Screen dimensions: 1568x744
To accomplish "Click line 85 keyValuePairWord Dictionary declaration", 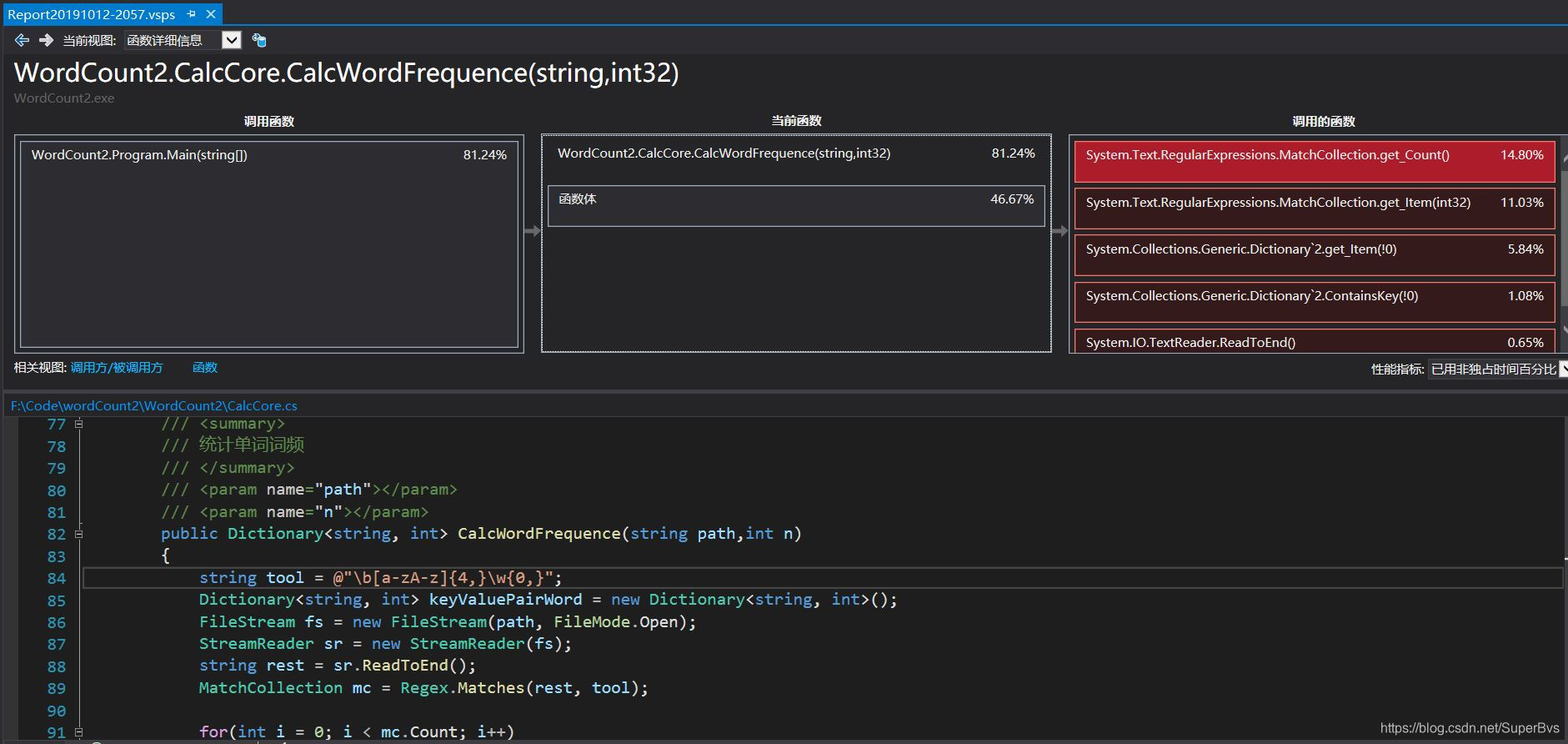I will 549,600.
